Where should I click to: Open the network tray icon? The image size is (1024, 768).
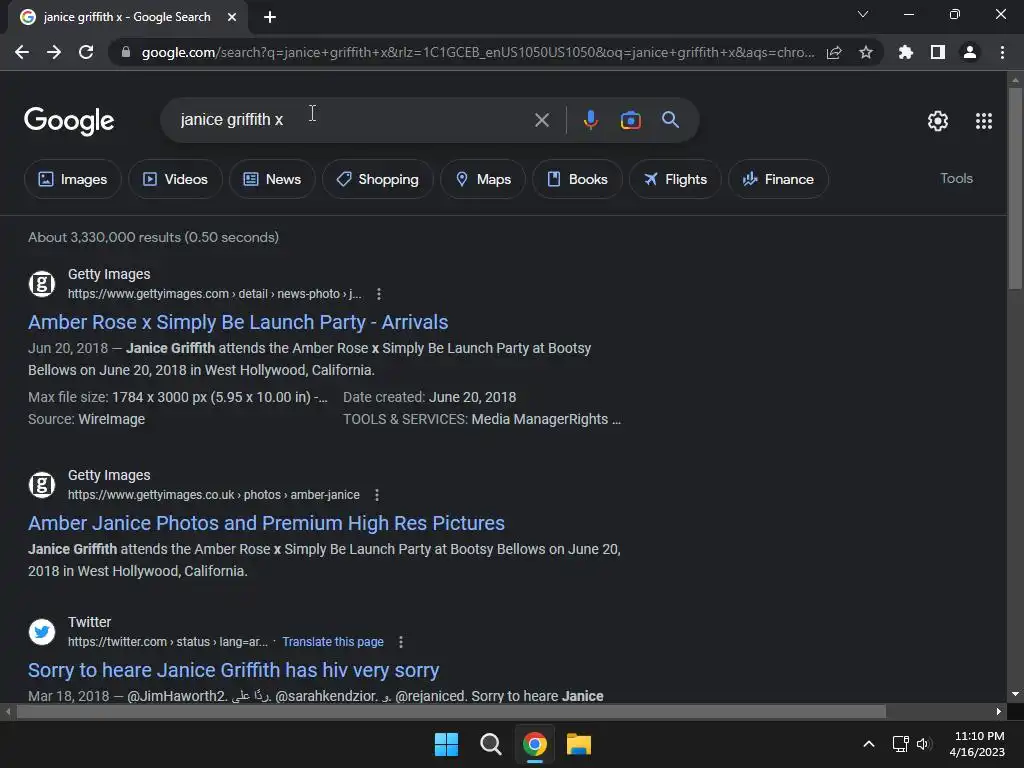pyautogui.click(x=901, y=744)
